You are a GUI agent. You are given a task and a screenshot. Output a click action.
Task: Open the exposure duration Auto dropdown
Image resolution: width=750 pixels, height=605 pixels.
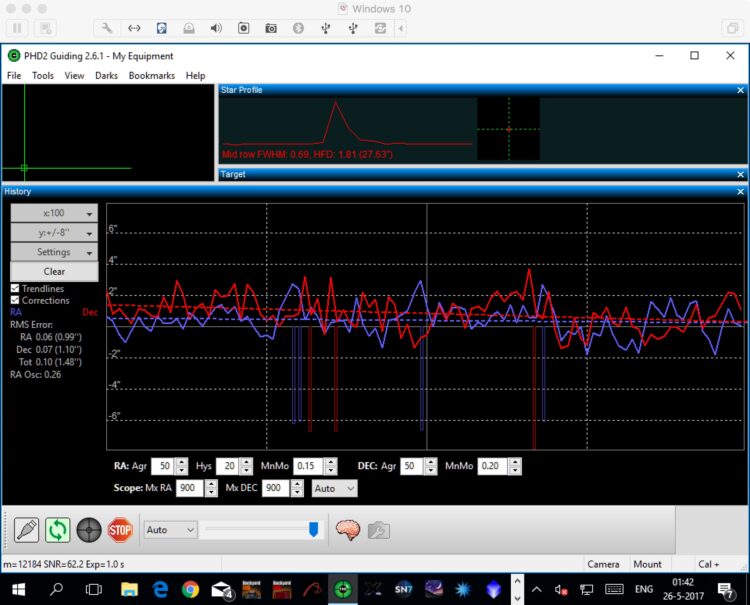point(170,530)
